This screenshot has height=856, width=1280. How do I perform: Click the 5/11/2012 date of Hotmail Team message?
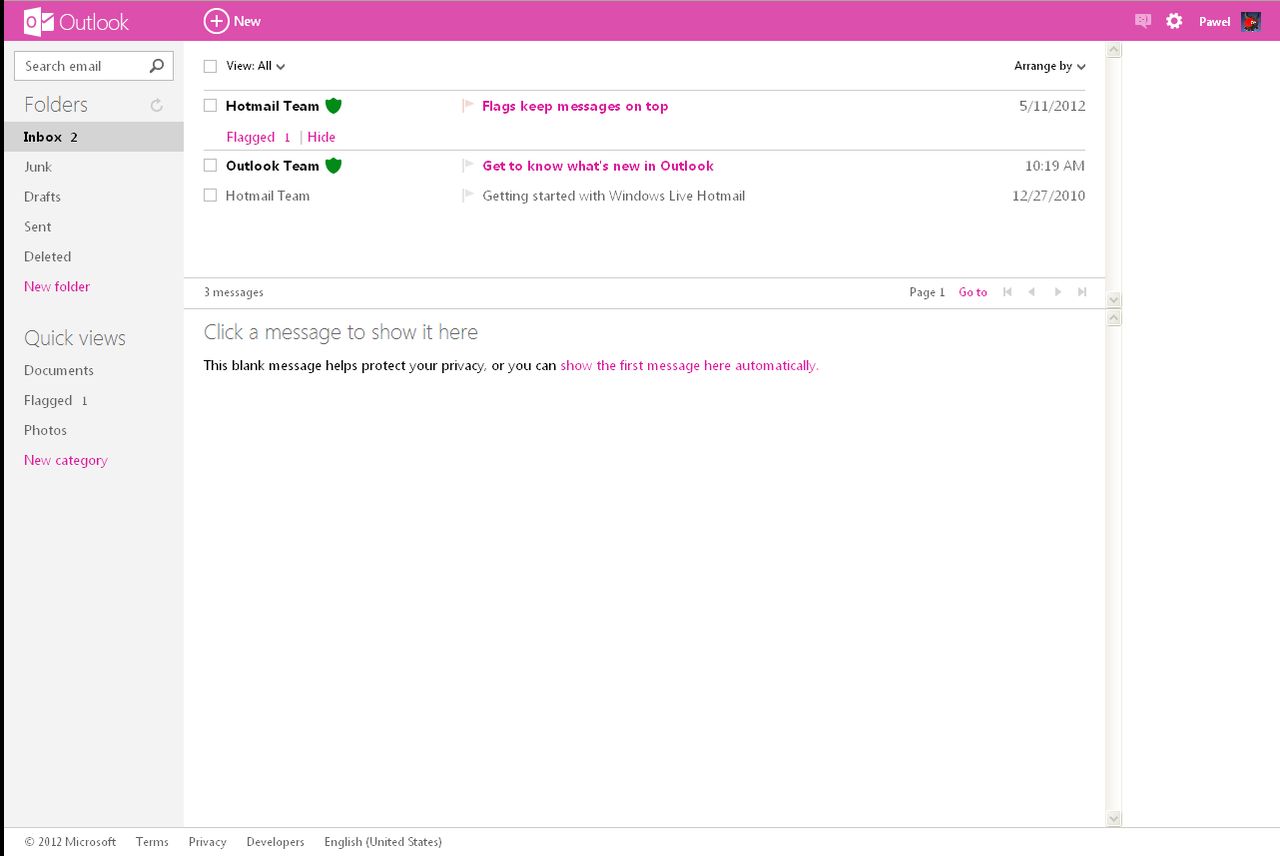coord(1052,106)
